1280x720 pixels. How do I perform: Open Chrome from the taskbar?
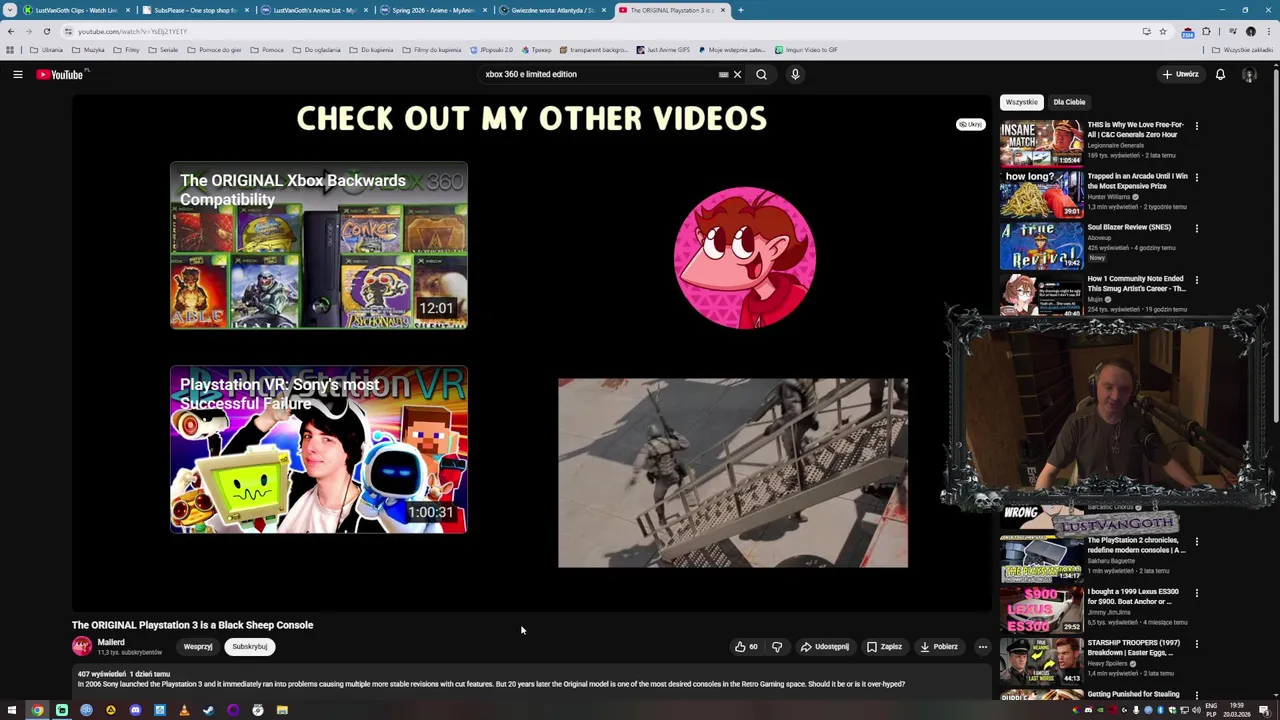coord(37,710)
